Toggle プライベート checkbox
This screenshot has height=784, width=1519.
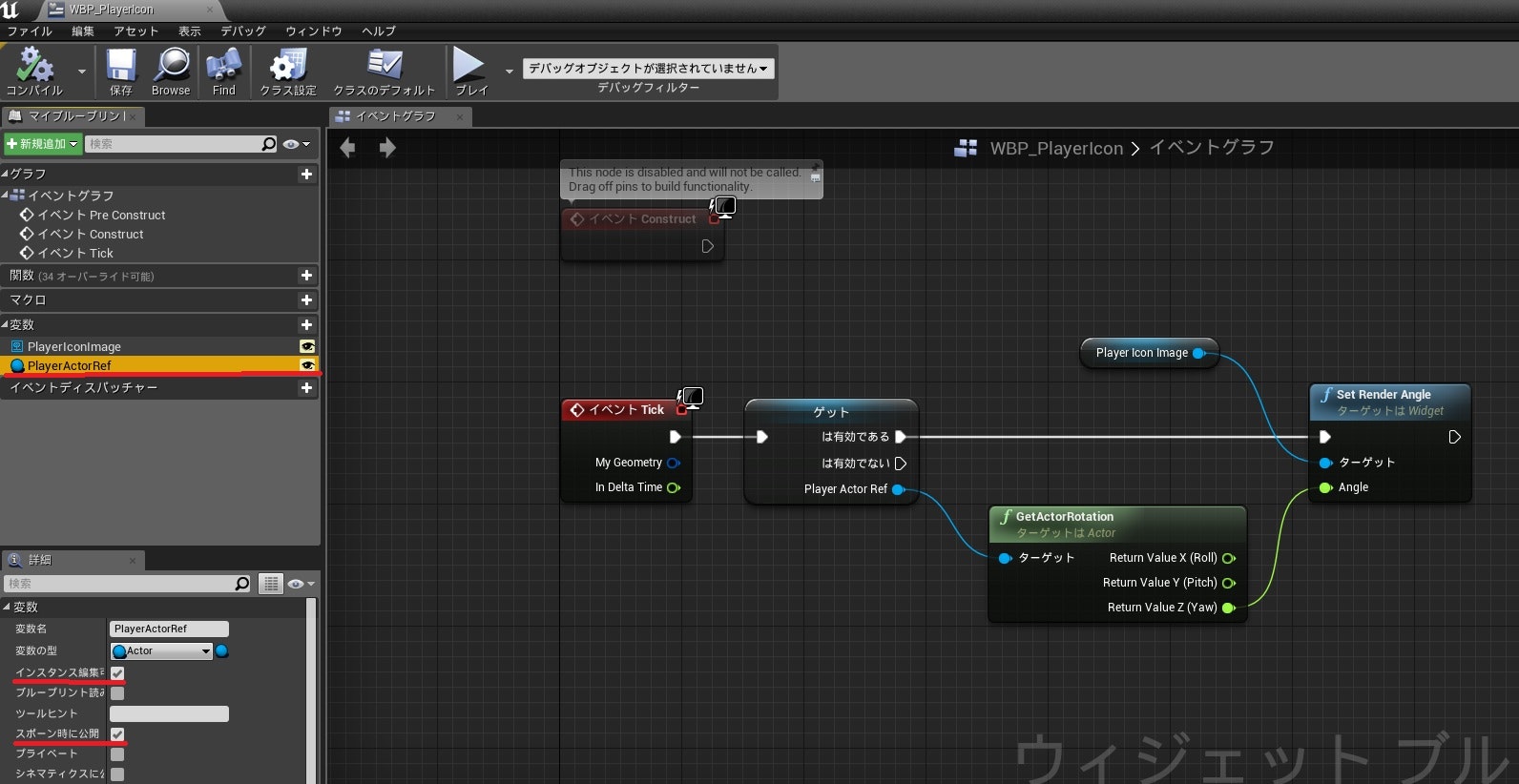tap(117, 754)
